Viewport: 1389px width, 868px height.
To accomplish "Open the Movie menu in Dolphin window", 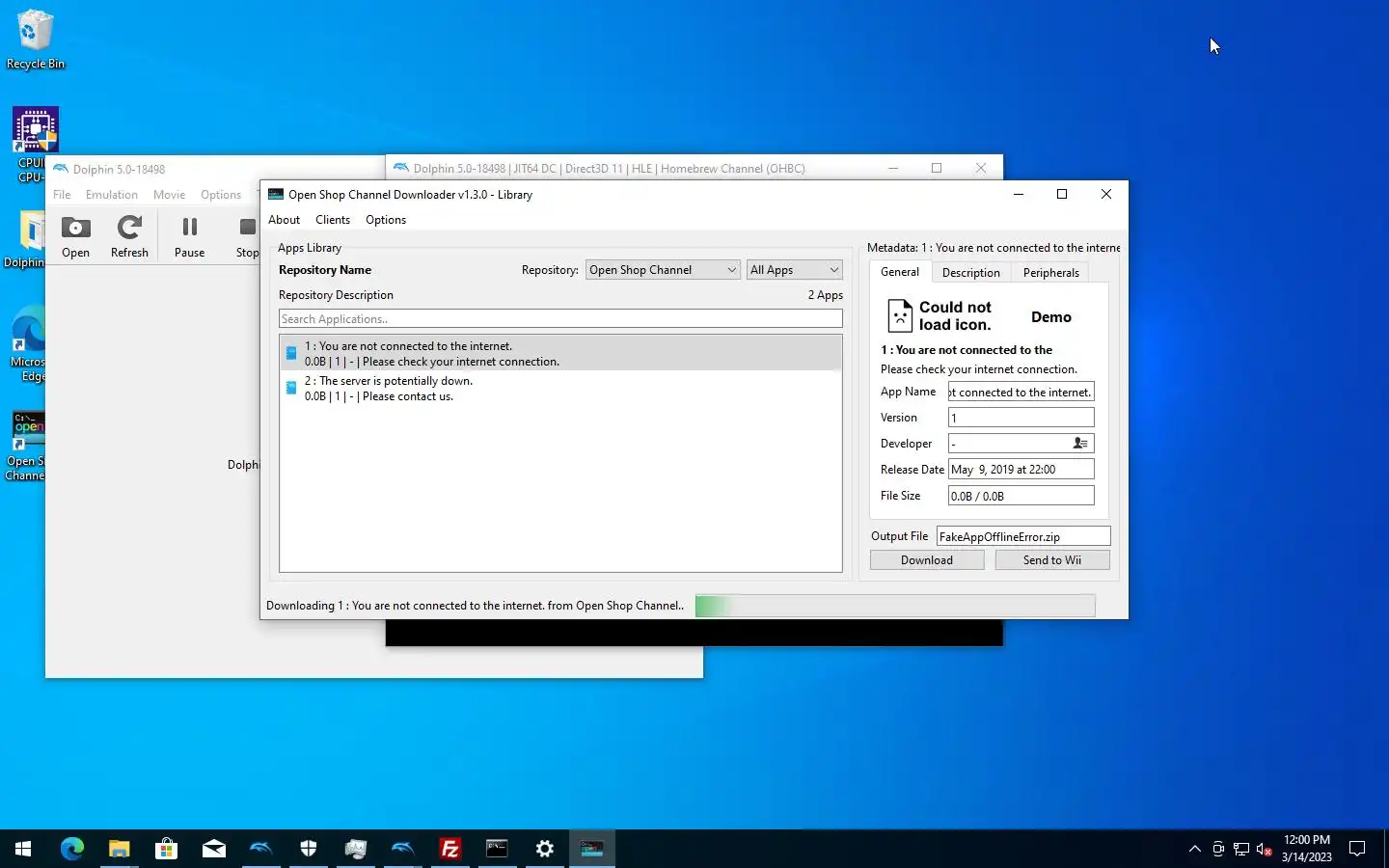I will [169, 195].
